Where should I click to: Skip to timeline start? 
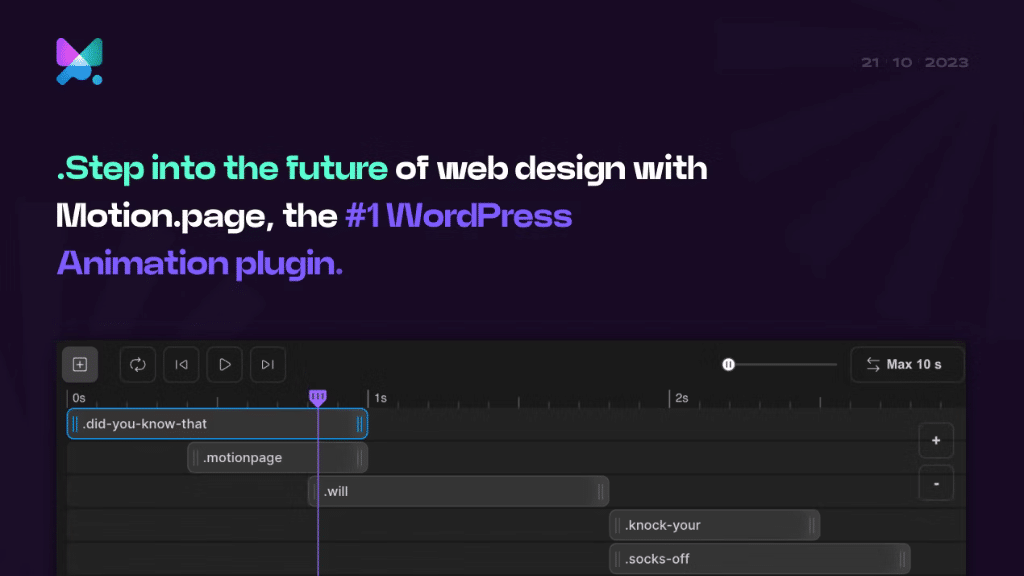[x=181, y=364]
